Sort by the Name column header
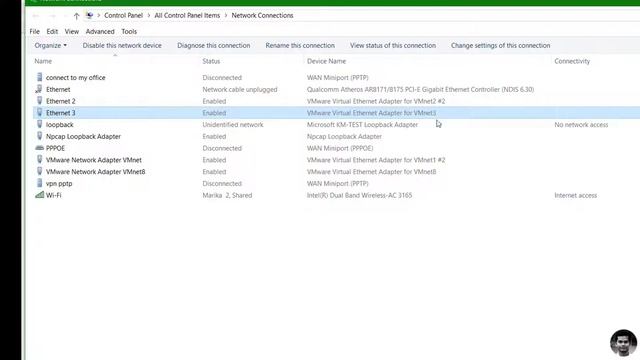Viewport: 640px width, 360px height. pyautogui.click(x=43, y=61)
